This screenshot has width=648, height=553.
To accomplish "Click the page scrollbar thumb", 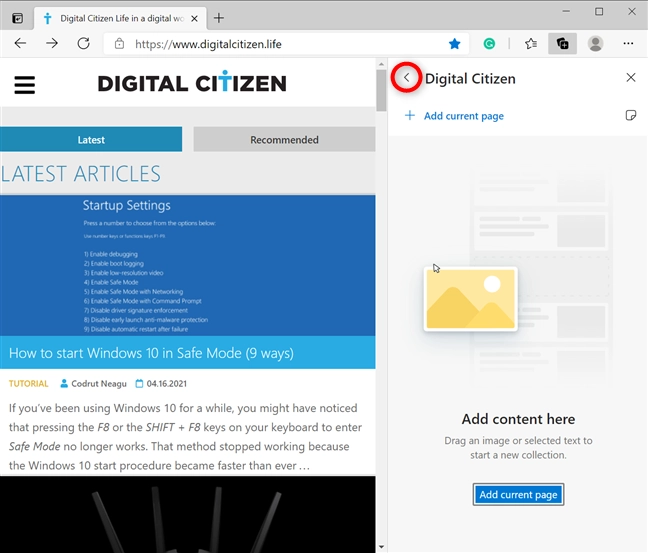I will click(381, 90).
